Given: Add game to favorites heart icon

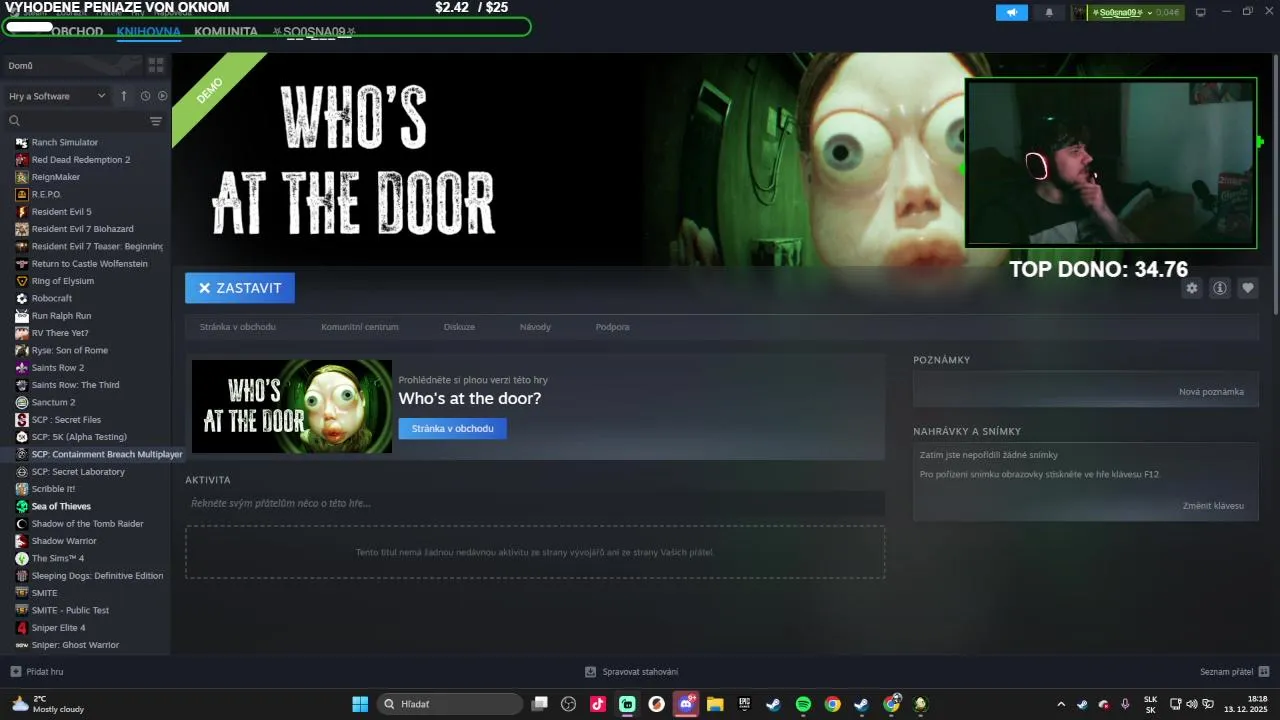Looking at the screenshot, I should click(1248, 288).
